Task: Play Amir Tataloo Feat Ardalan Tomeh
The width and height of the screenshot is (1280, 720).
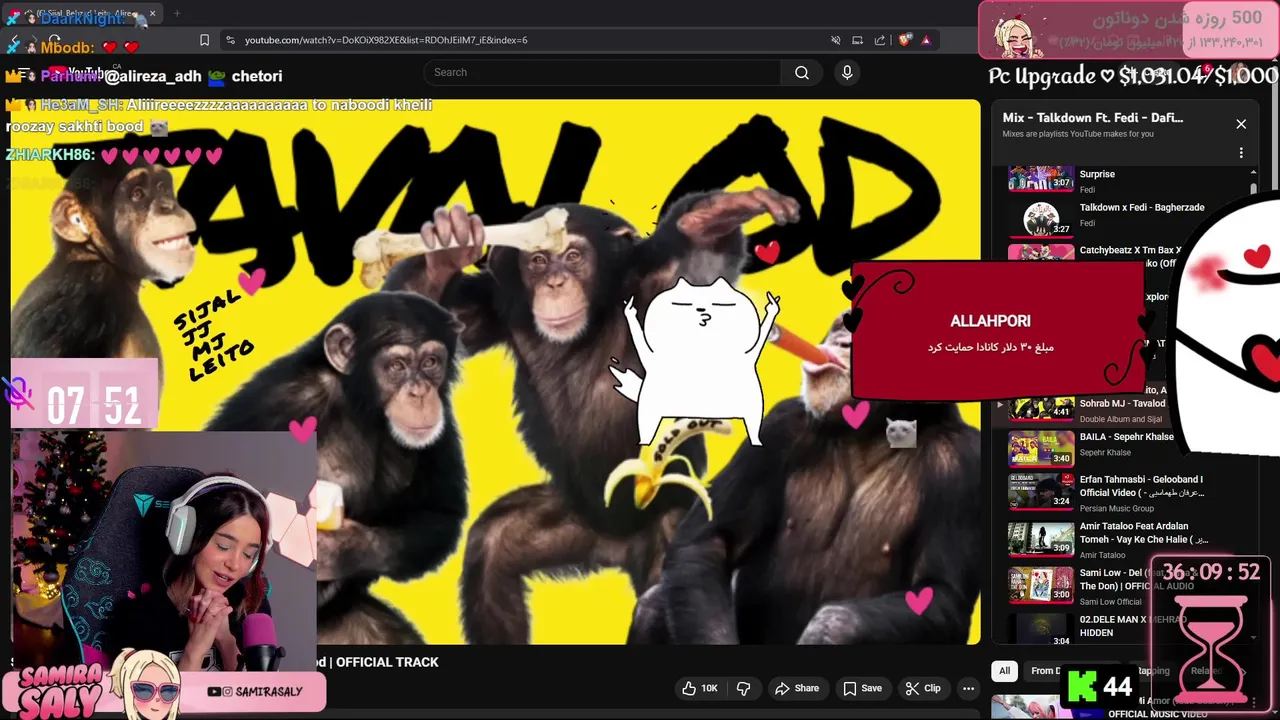Action: 1144,533
